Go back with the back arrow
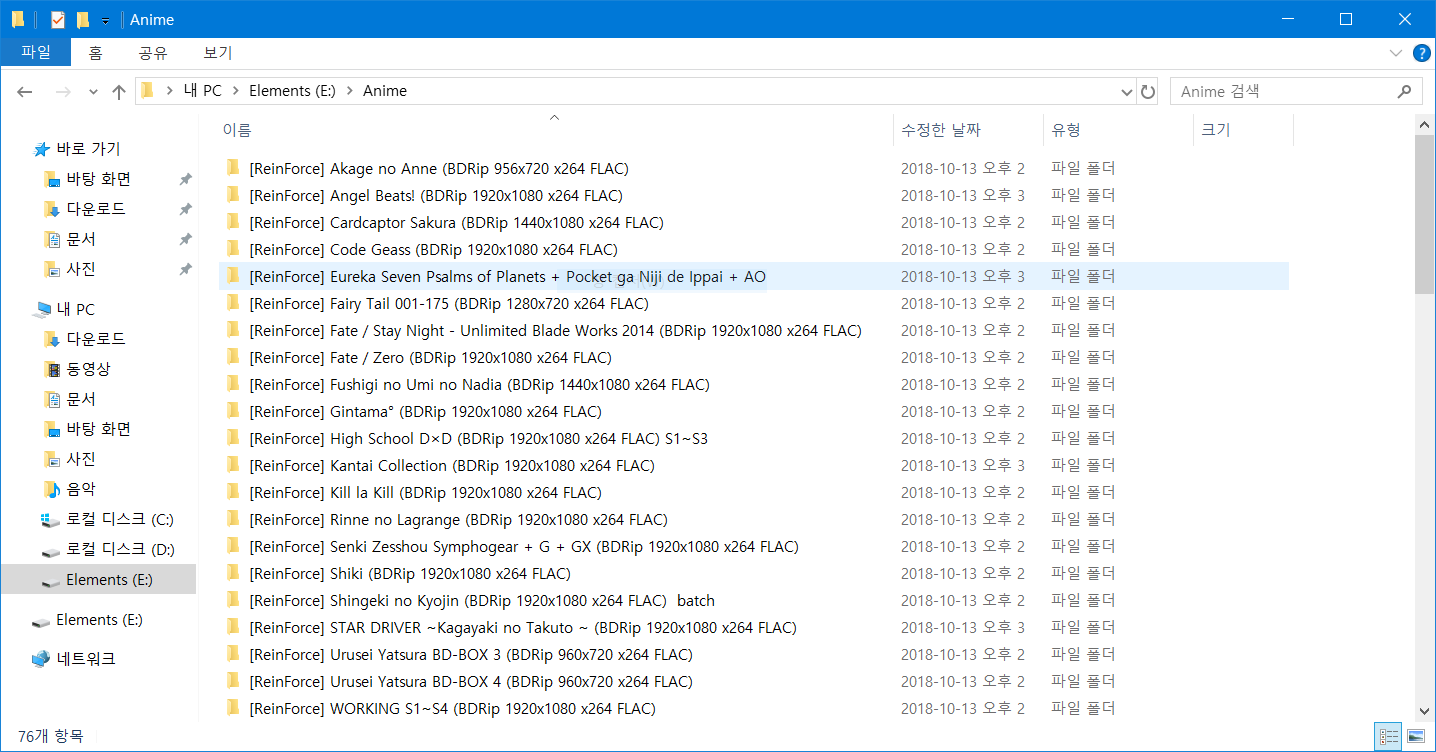The width and height of the screenshot is (1436, 752). click(25, 91)
